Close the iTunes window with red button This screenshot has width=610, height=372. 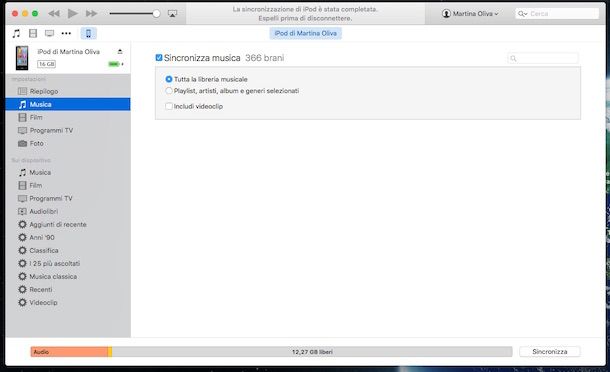15,14
